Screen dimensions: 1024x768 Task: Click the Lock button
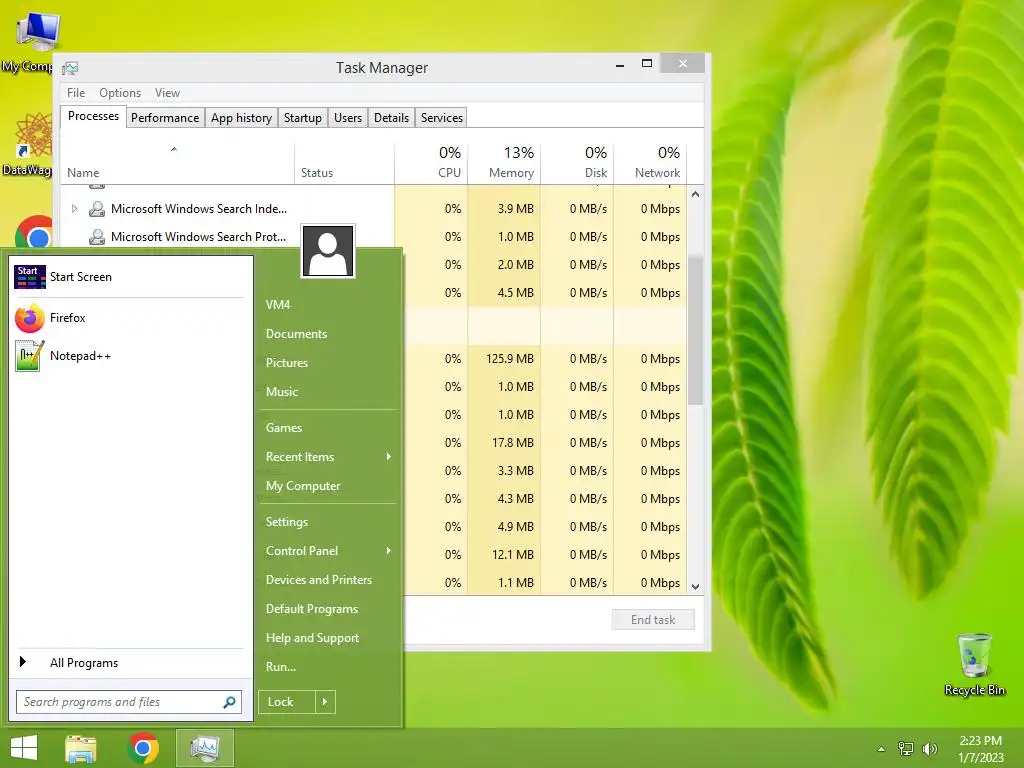click(287, 702)
